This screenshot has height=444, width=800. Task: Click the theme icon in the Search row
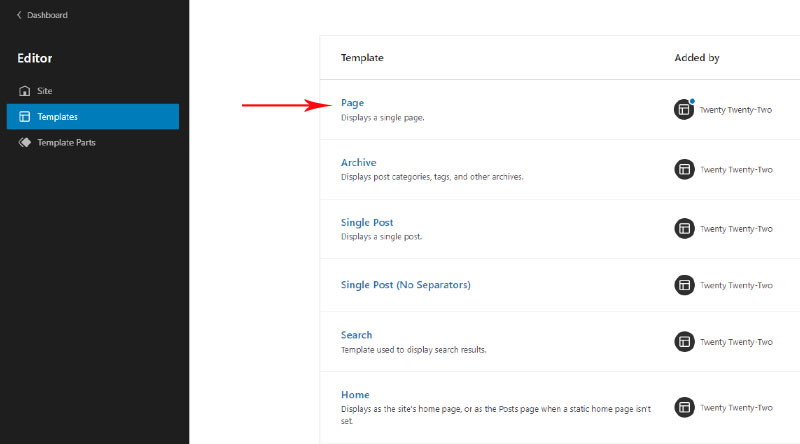tap(684, 341)
